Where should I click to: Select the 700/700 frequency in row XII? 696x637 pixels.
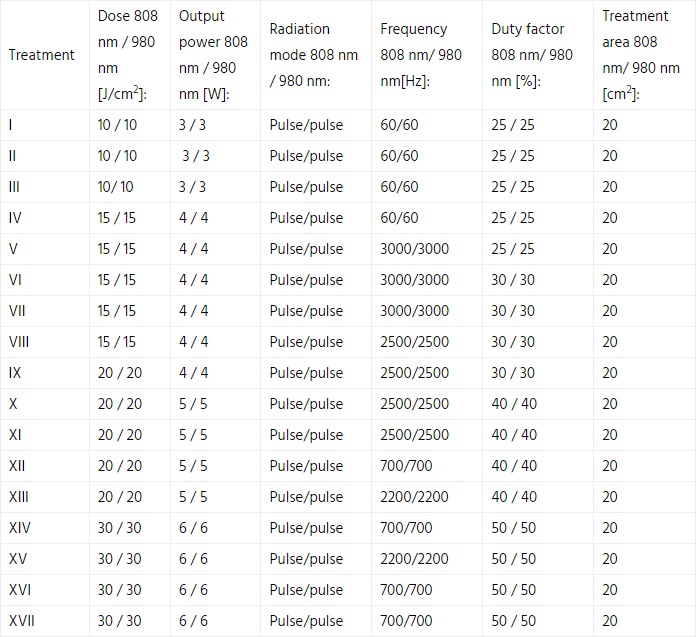coord(406,466)
